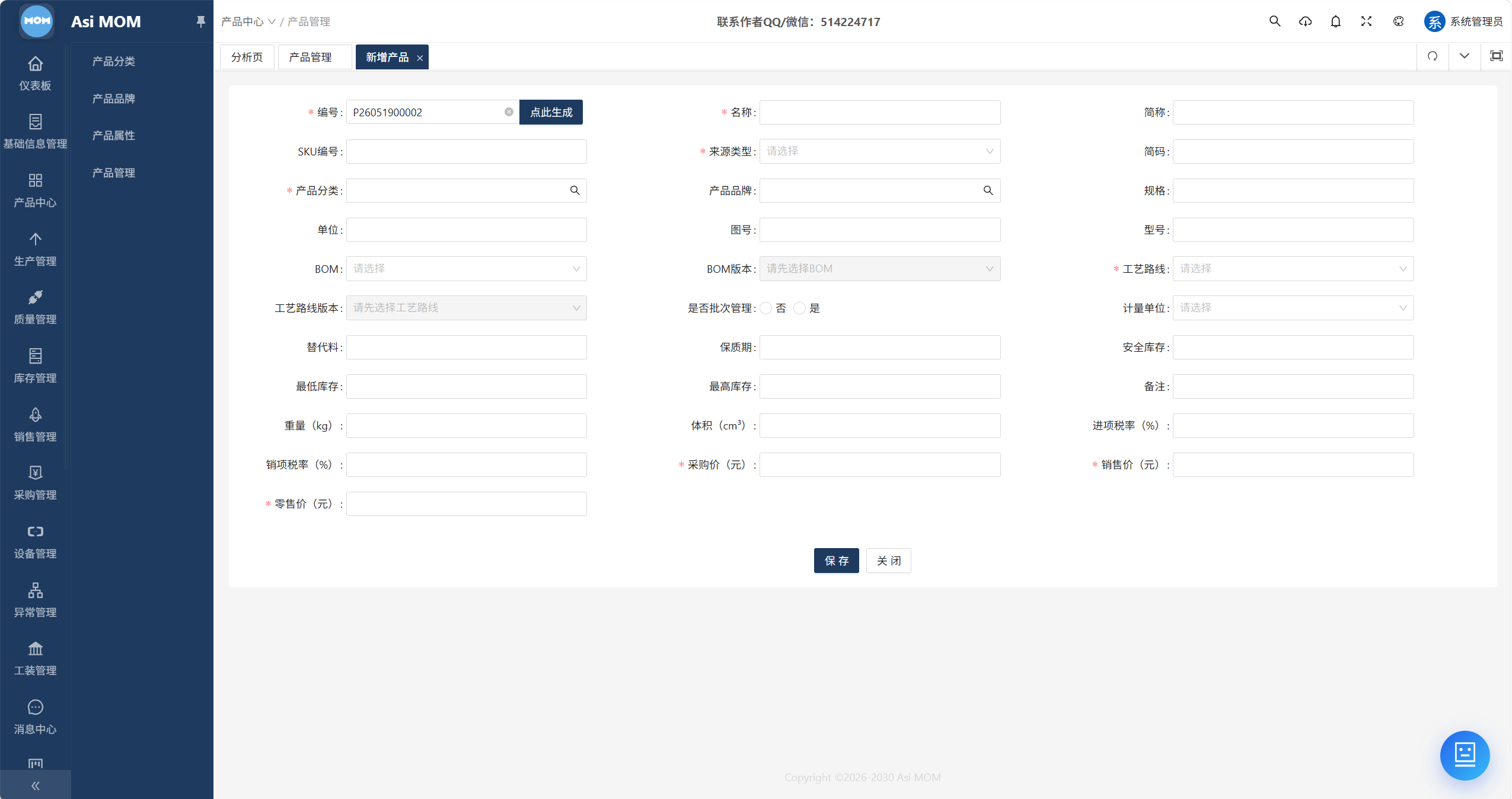Viewport: 1512px width, 799px height.
Task: Open 库存管理 module
Action: click(x=35, y=366)
